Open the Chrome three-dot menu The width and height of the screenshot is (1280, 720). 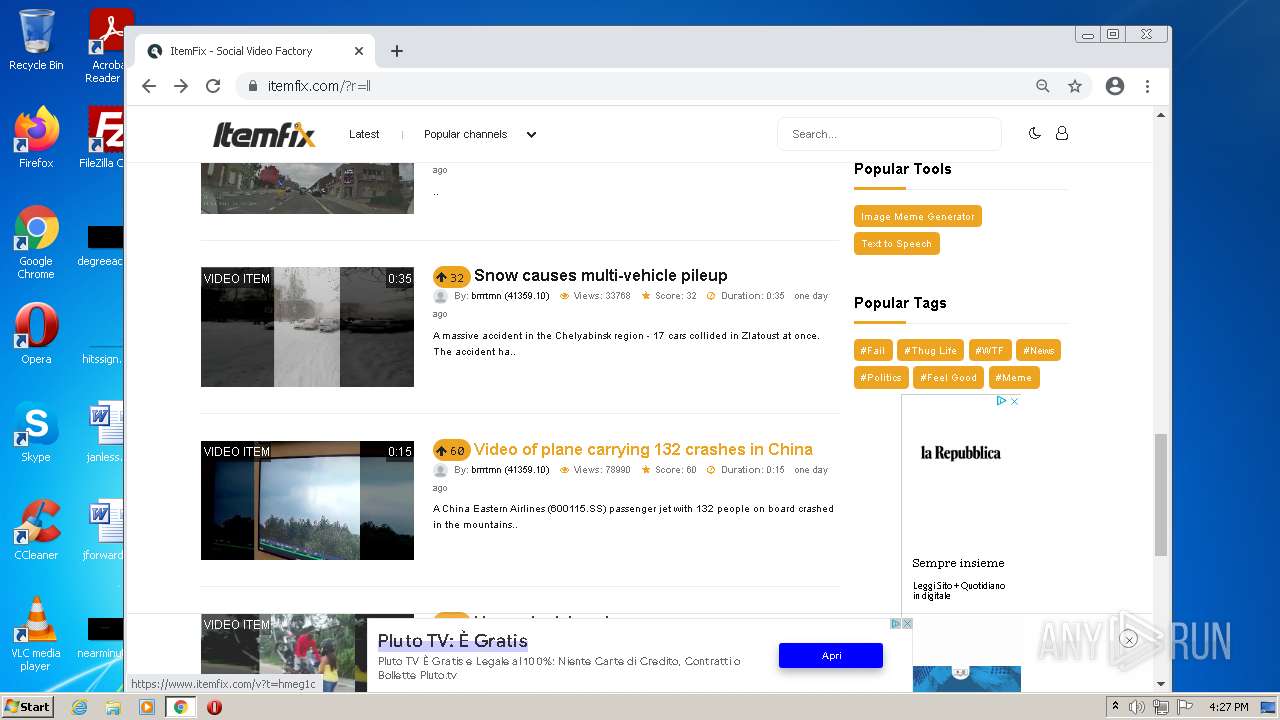(x=1148, y=86)
